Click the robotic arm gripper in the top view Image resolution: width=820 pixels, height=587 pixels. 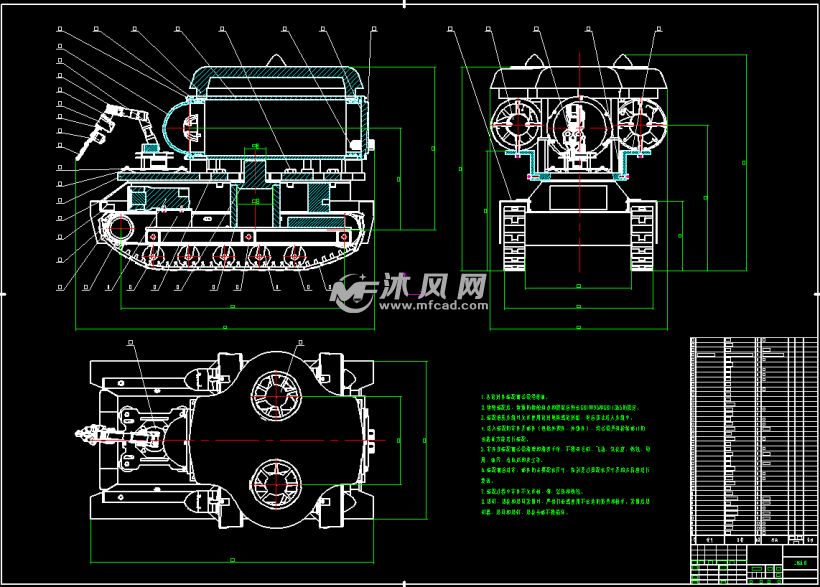(84, 434)
